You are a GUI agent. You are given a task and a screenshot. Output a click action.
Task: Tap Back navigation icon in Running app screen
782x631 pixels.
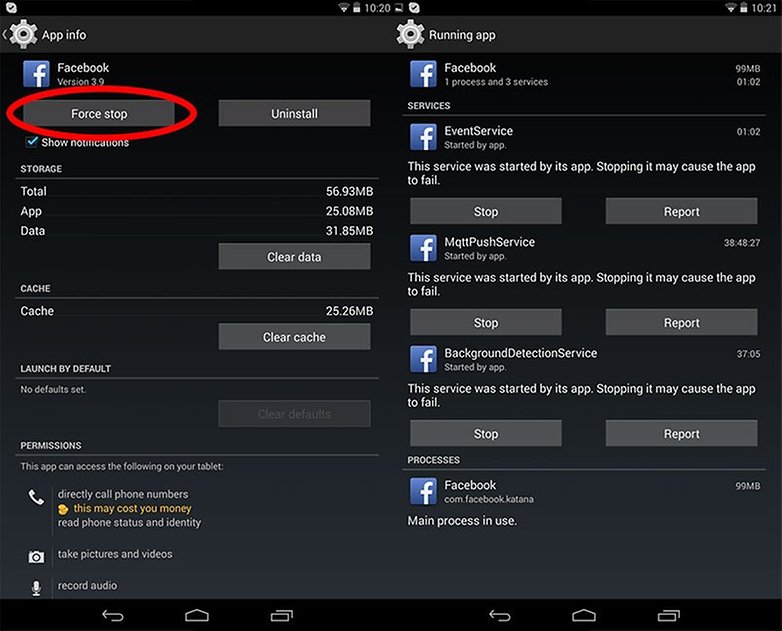coord(500,616)
